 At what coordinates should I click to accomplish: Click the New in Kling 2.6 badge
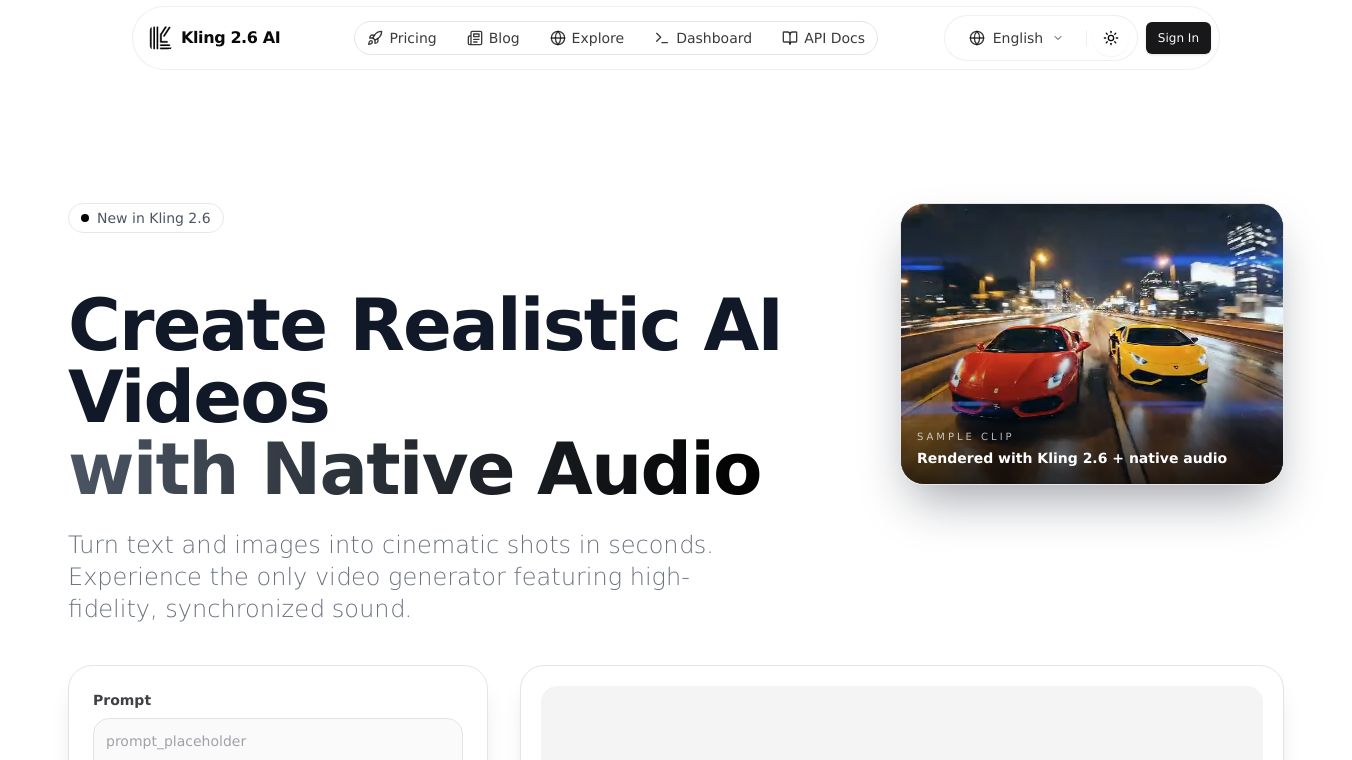click(146, 218)
